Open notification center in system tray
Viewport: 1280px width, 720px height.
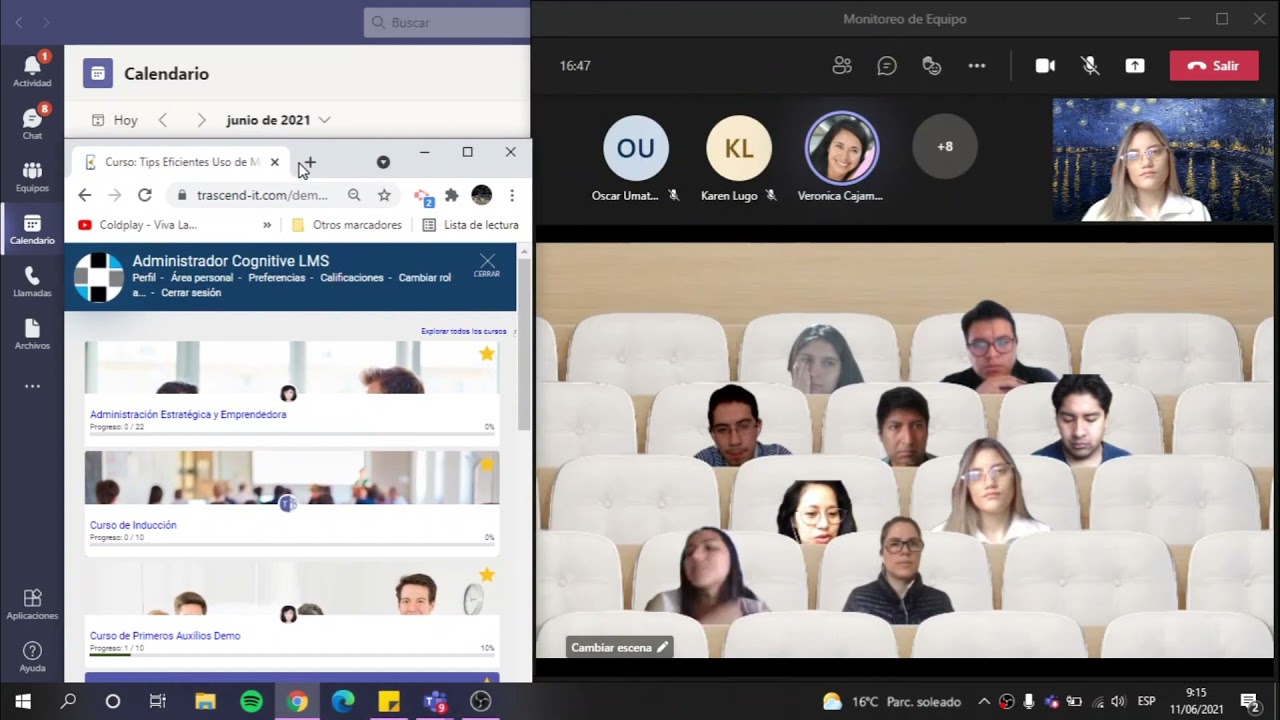1249,701
